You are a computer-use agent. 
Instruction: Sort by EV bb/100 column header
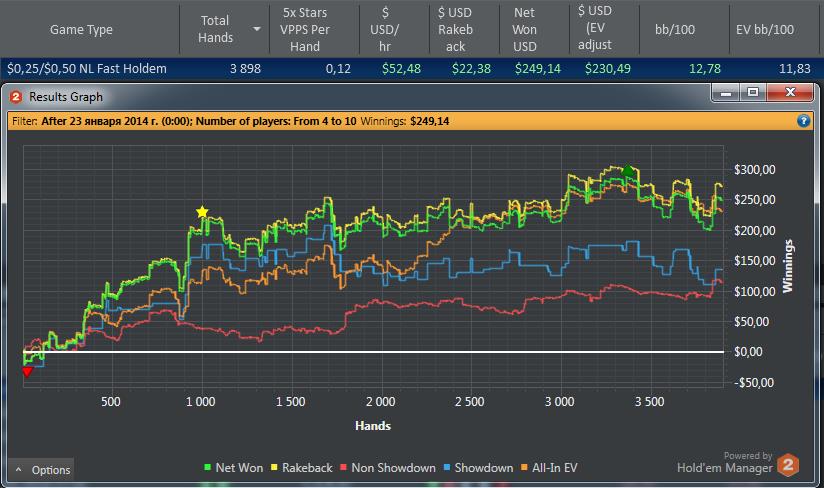[x=765, y=29]
